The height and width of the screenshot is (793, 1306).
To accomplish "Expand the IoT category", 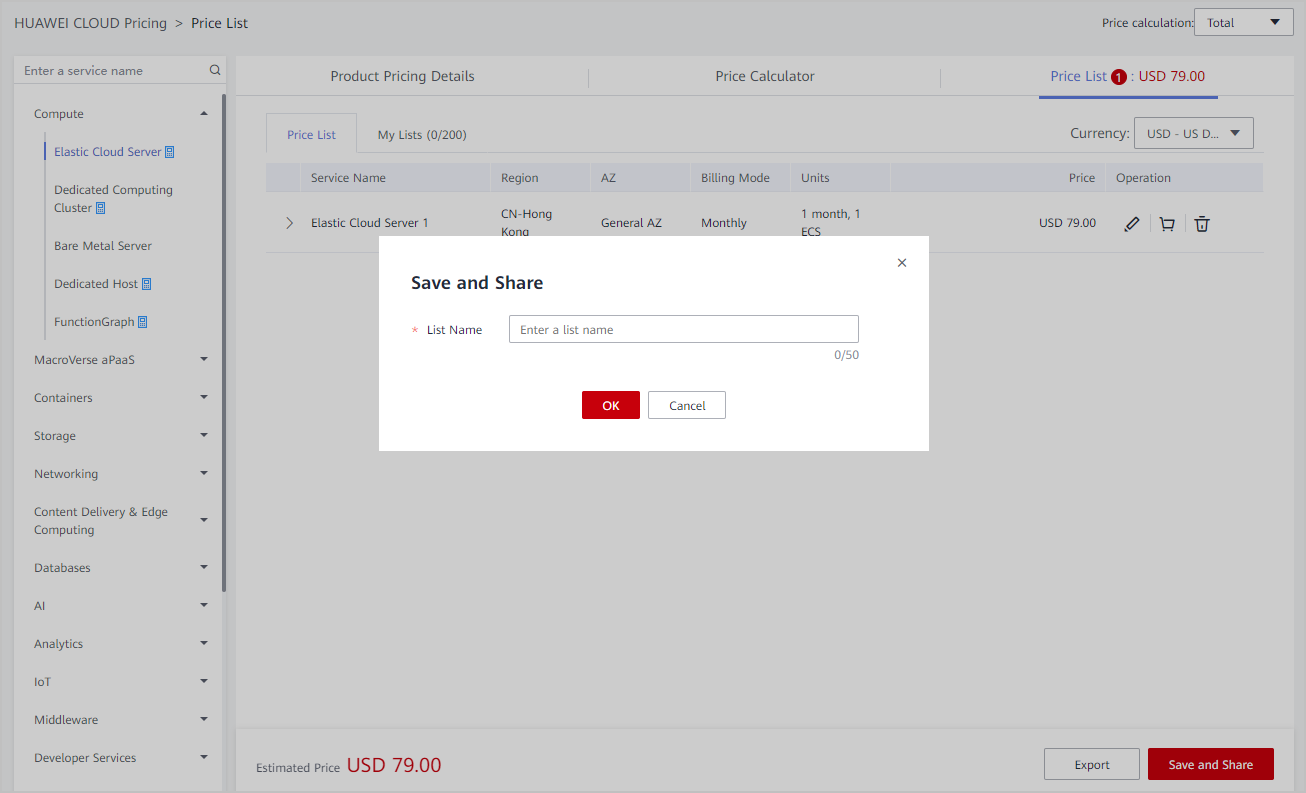I will coord(204,682).
